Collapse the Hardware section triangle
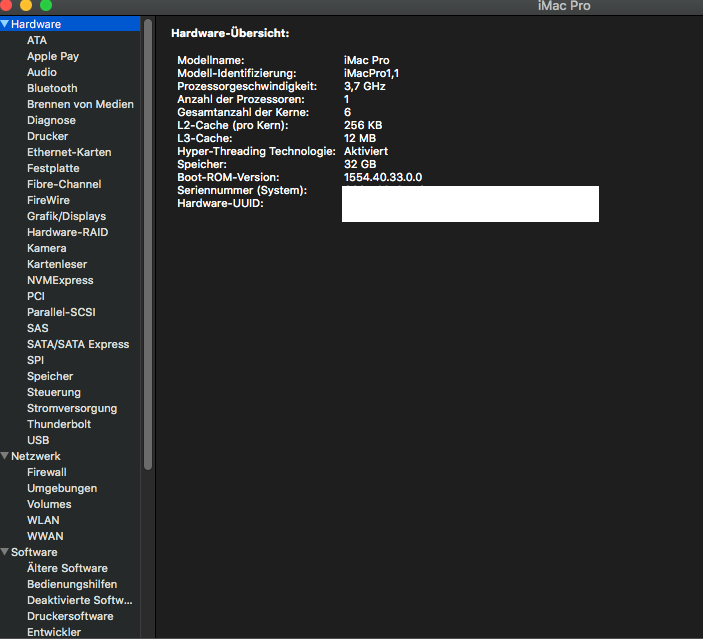This screenshot has width=703, height=639. point(4,24)
